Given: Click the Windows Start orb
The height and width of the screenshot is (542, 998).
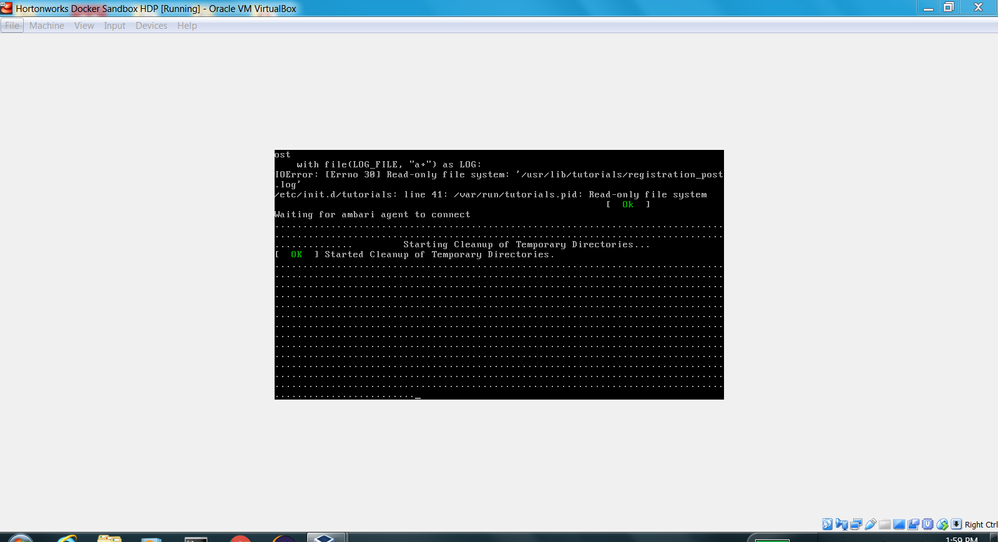Looking at the screenshot, I should click(x=20, y=538).
